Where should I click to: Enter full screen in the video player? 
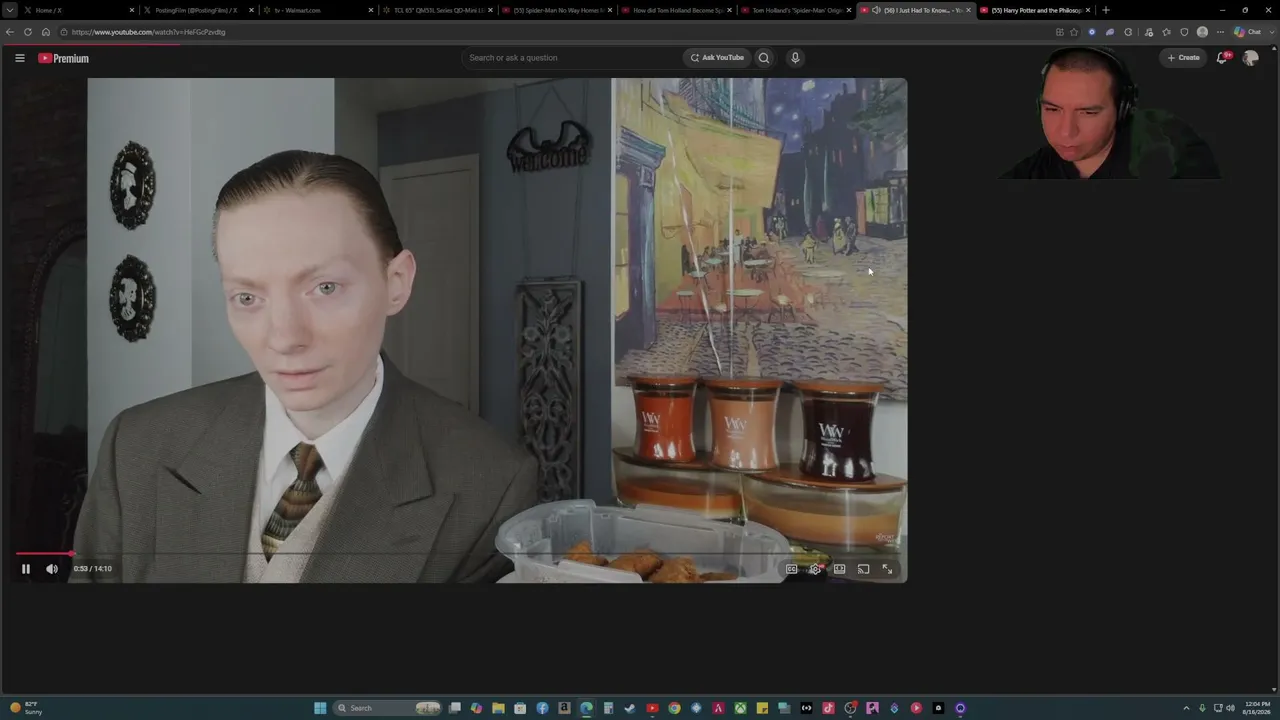[x=887, y=569]
